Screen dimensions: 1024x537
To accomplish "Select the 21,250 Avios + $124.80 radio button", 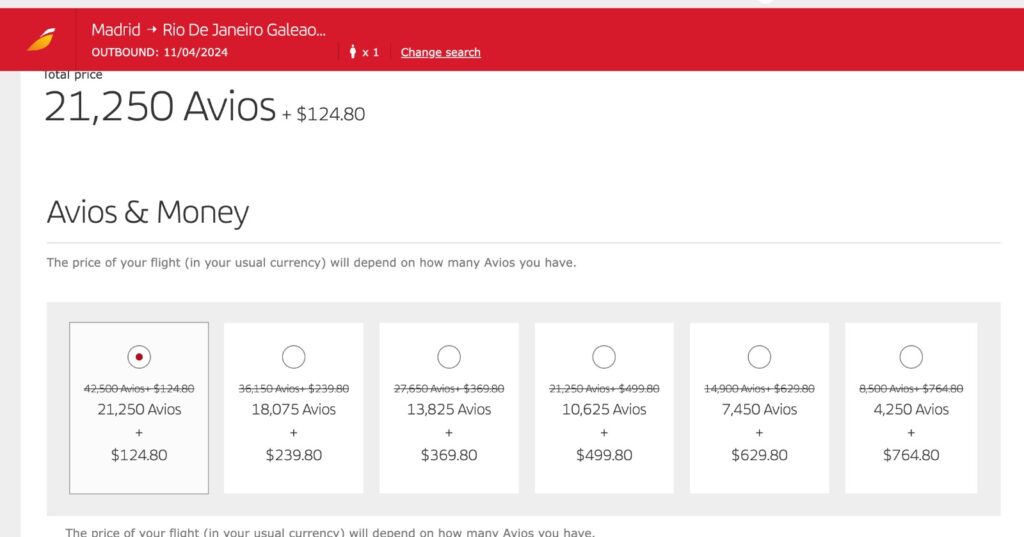I will point(139,356).
